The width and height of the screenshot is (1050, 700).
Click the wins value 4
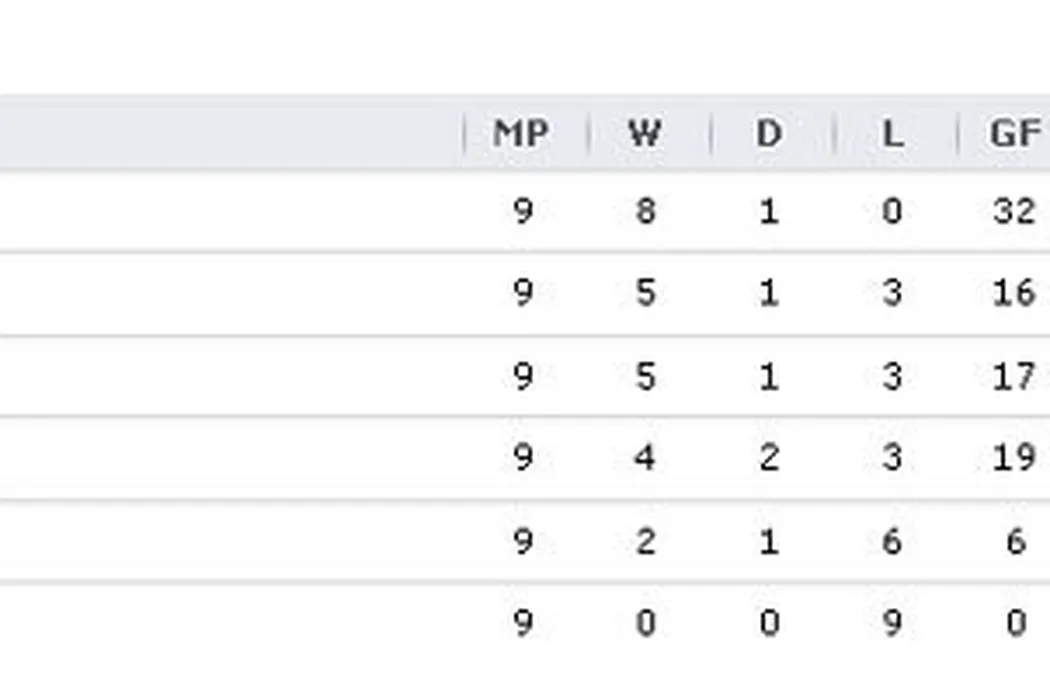pos(645,458)
